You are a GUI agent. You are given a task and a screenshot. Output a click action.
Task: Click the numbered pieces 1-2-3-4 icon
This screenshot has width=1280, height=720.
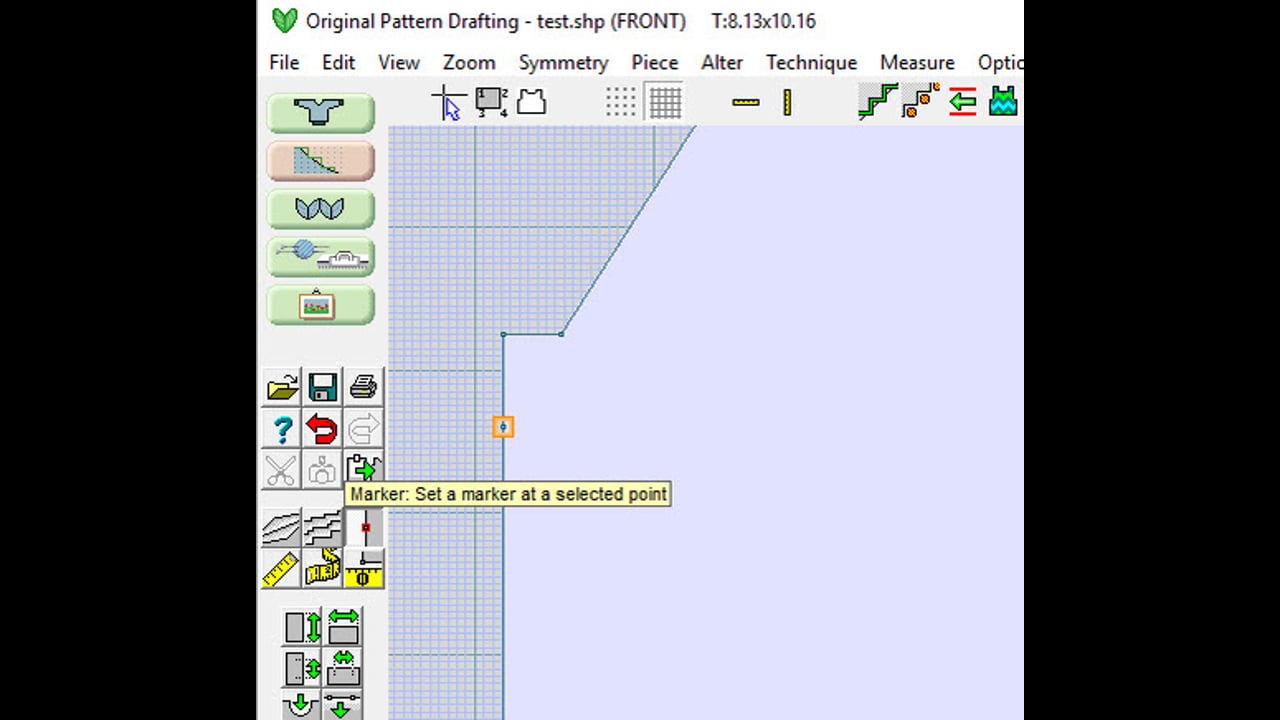tap(491, 102)
